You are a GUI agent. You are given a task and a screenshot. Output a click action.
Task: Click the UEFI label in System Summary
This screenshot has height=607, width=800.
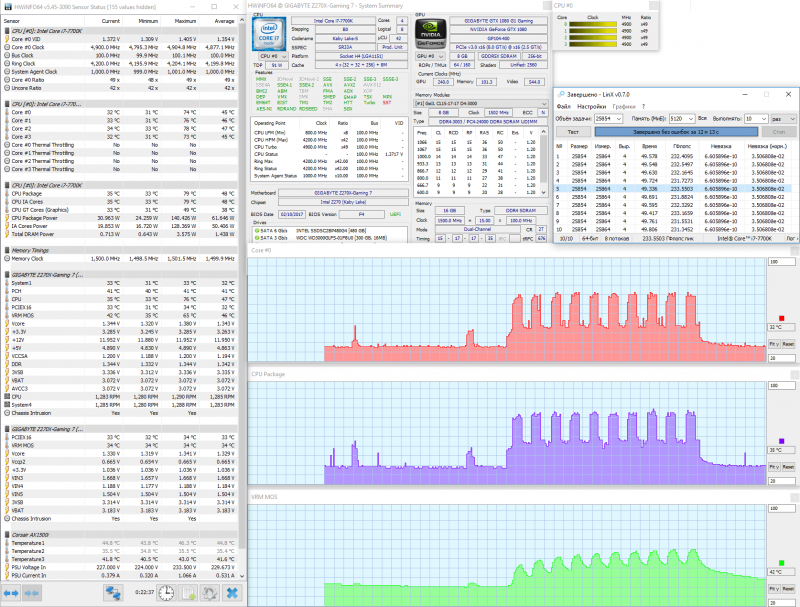tap(395, 214)
